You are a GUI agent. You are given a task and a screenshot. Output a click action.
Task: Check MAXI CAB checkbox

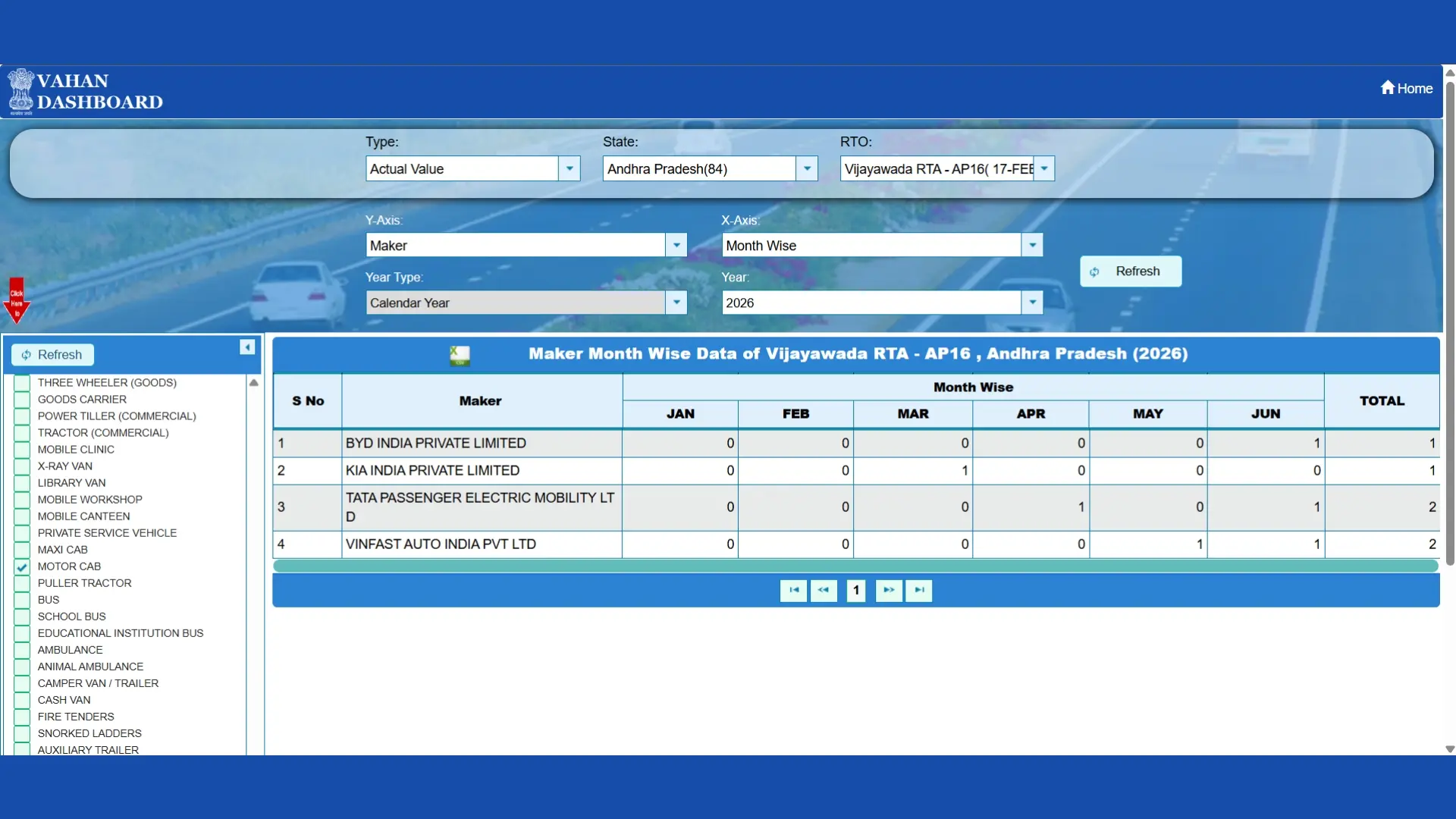click(22, 550)
